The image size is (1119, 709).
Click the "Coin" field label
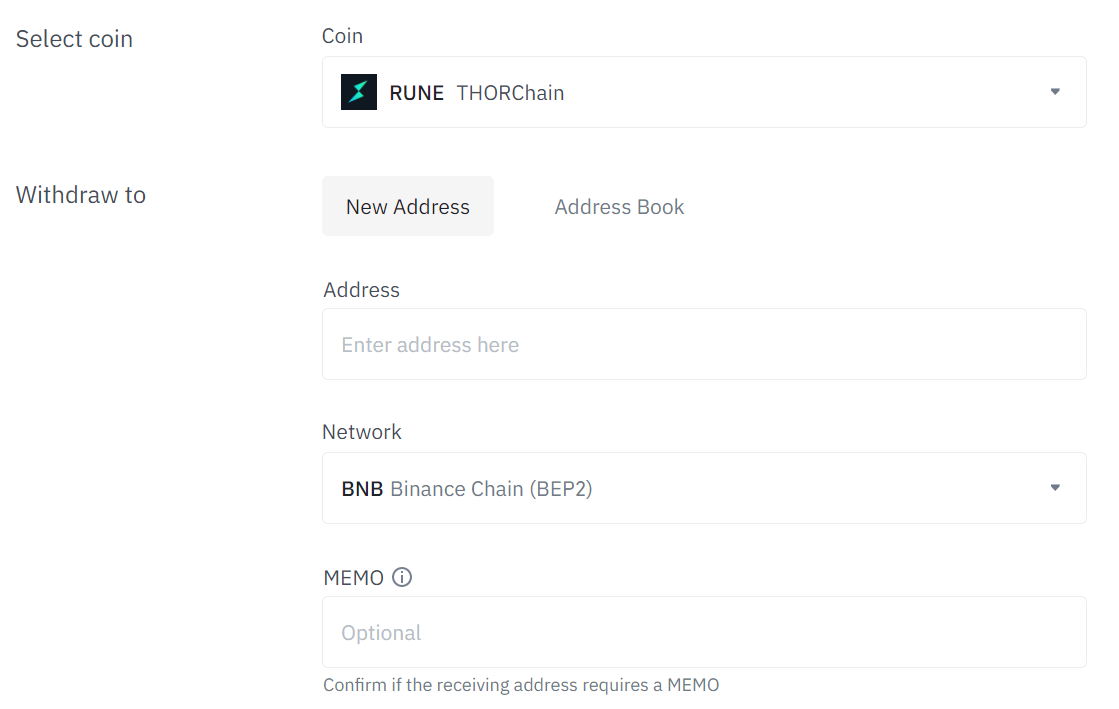[x=342, y=36]
